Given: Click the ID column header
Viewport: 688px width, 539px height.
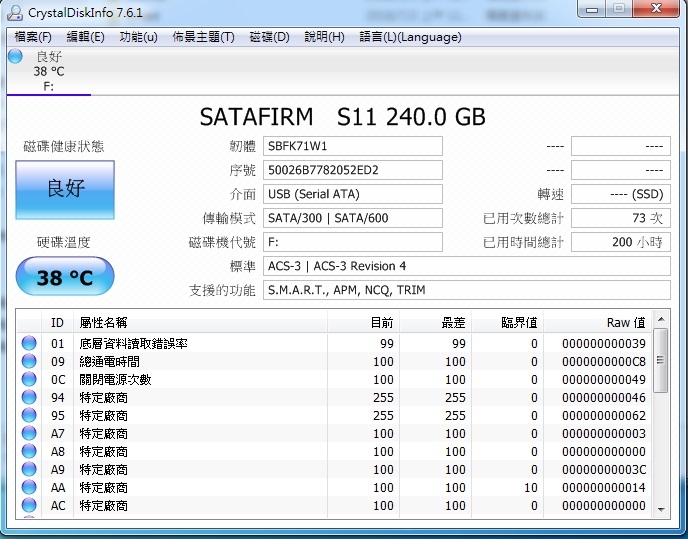Looking at the screenshot, I should click(57, 323).
